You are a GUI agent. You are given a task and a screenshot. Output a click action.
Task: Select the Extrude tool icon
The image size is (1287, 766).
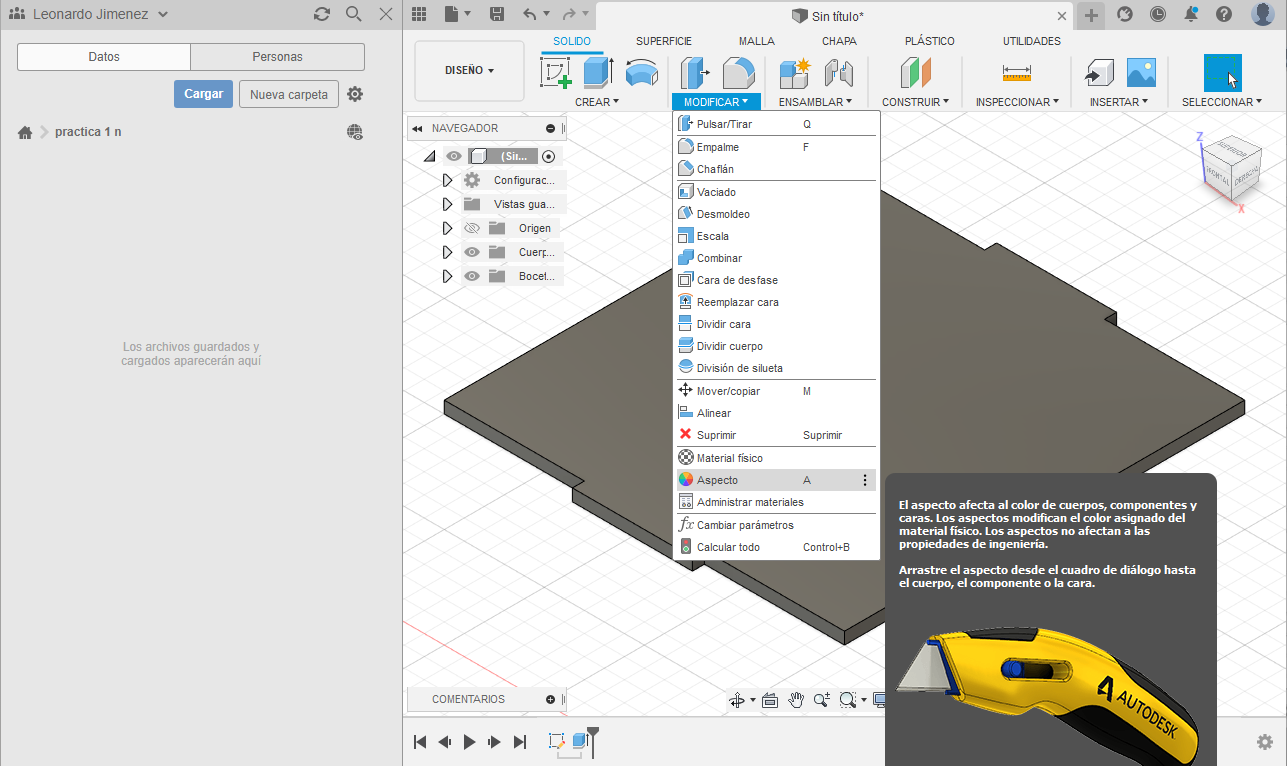(x=598, y=72)
